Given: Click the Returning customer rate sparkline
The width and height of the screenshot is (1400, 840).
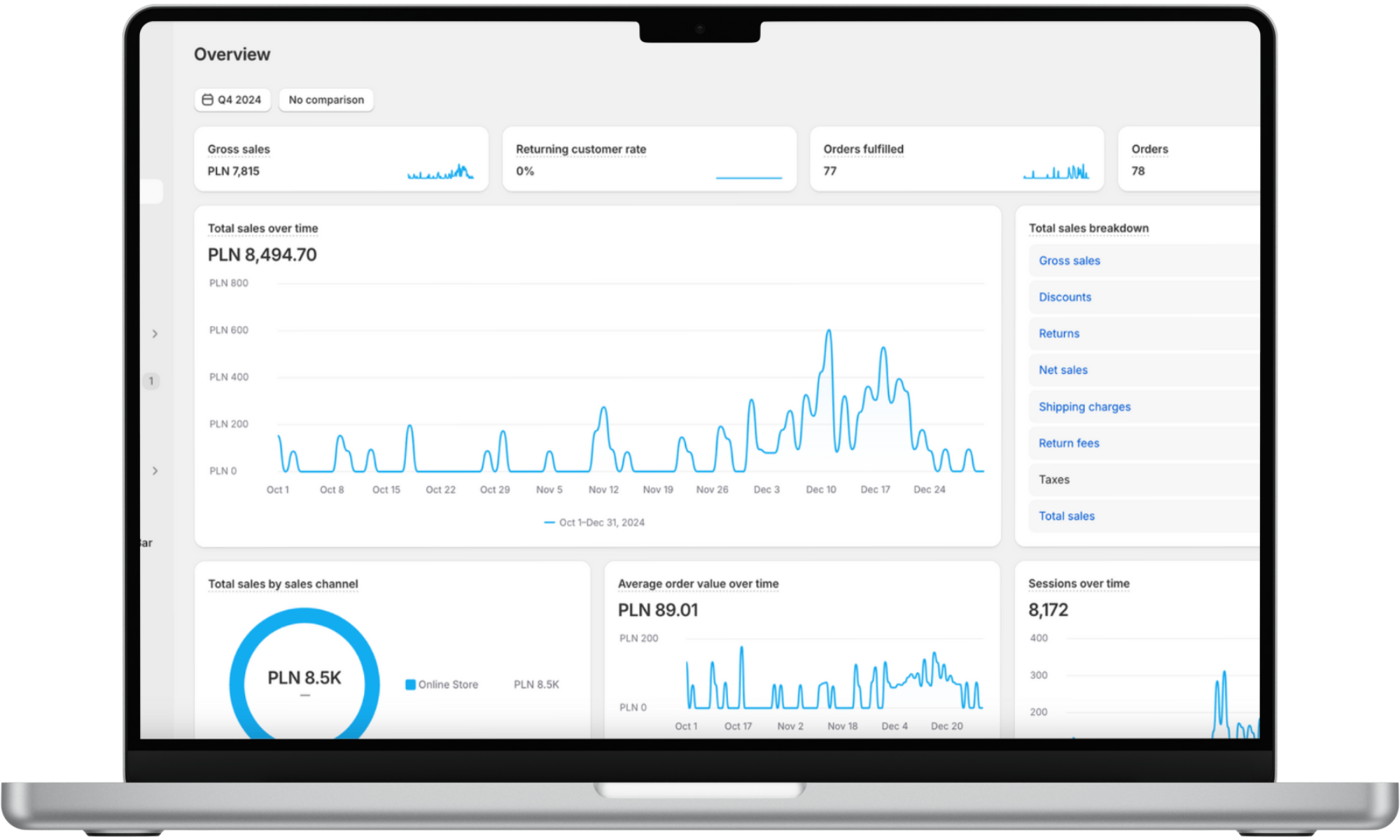Looking at the screenshot, I should (748, 176).
